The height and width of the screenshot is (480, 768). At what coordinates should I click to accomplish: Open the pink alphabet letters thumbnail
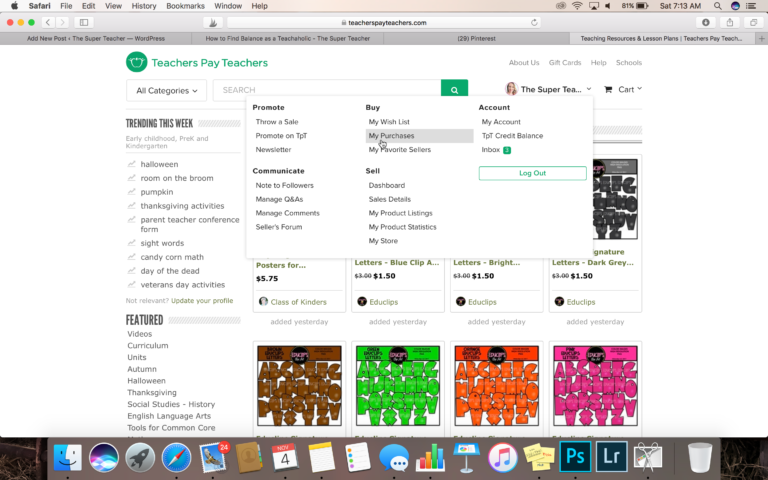click(x=594, y=388)
